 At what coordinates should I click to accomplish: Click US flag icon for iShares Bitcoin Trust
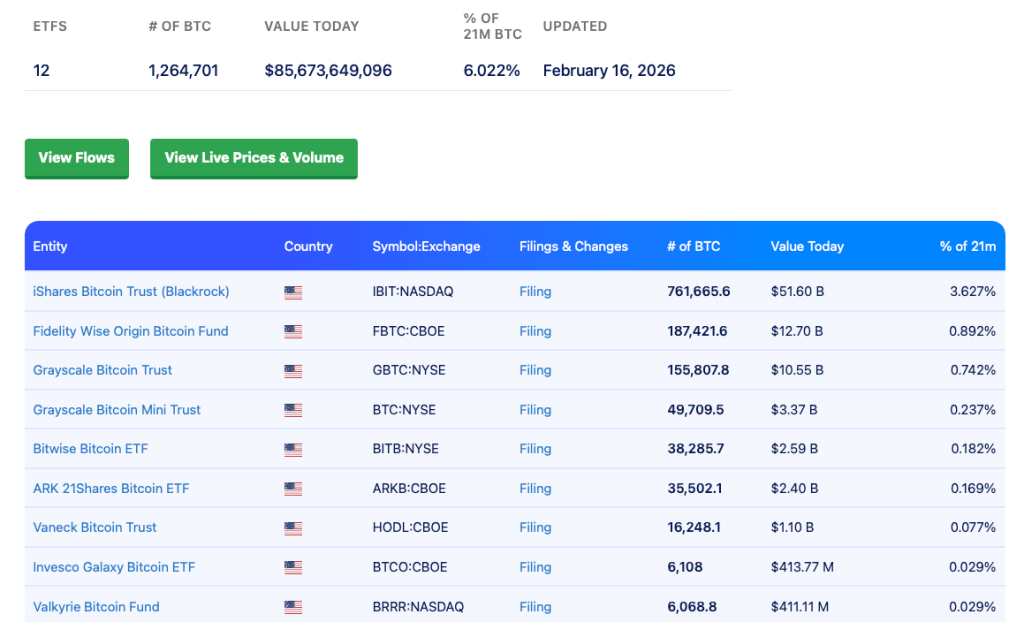tap(293, 292)
